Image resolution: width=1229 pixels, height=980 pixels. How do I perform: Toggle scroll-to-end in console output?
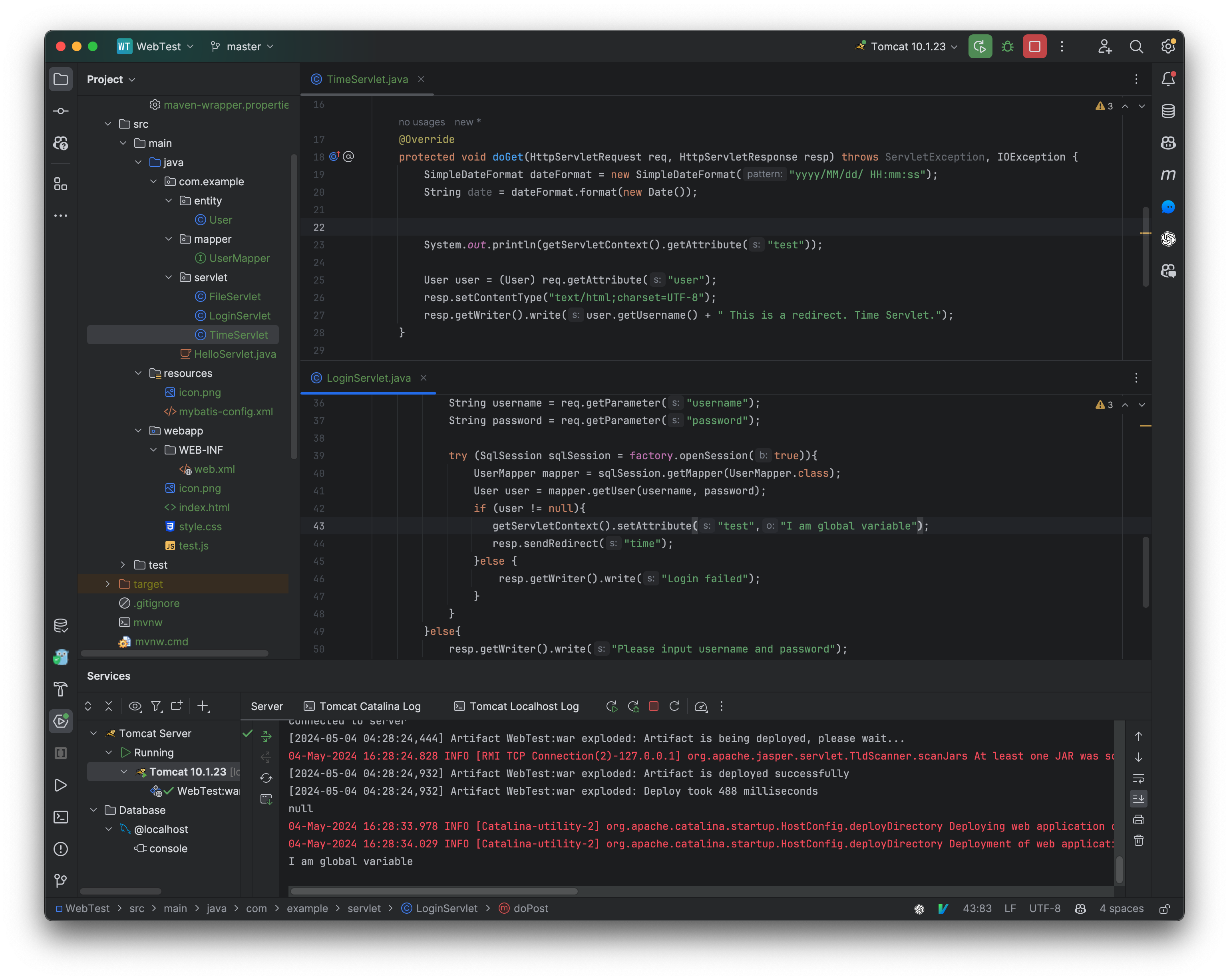(x=1138, y=798)
